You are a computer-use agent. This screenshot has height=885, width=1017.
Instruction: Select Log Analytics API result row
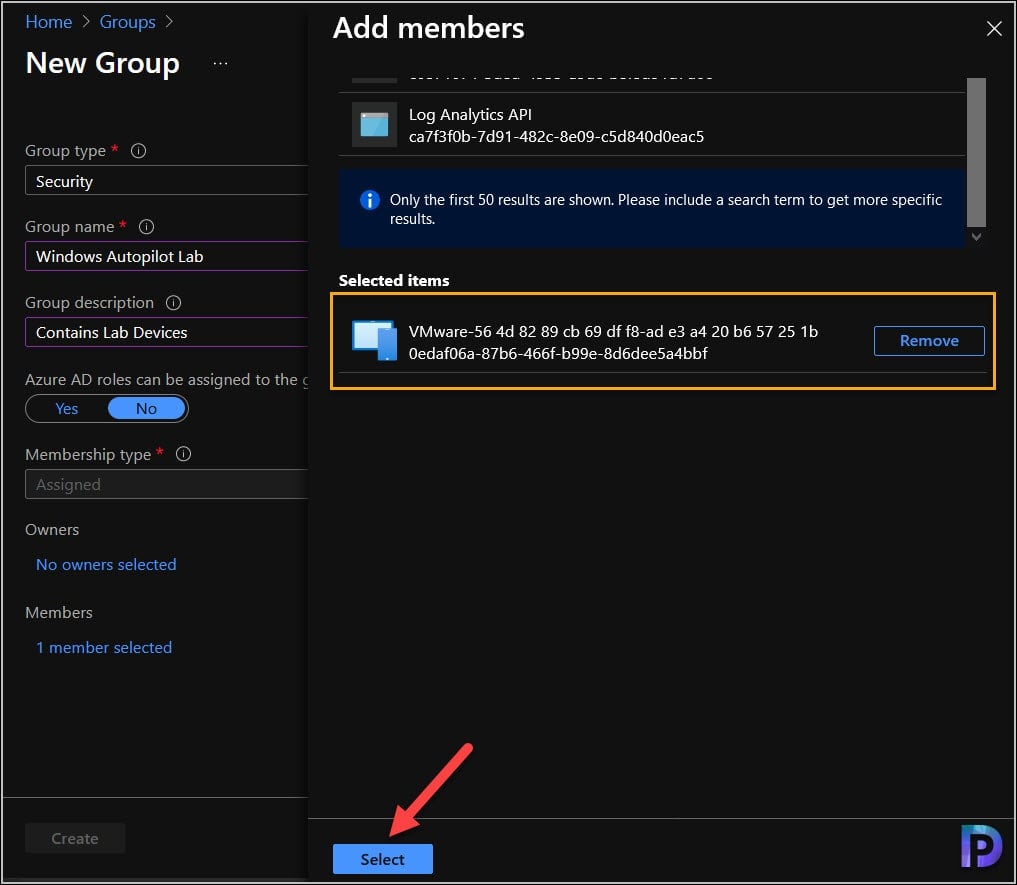click(652, 125)
